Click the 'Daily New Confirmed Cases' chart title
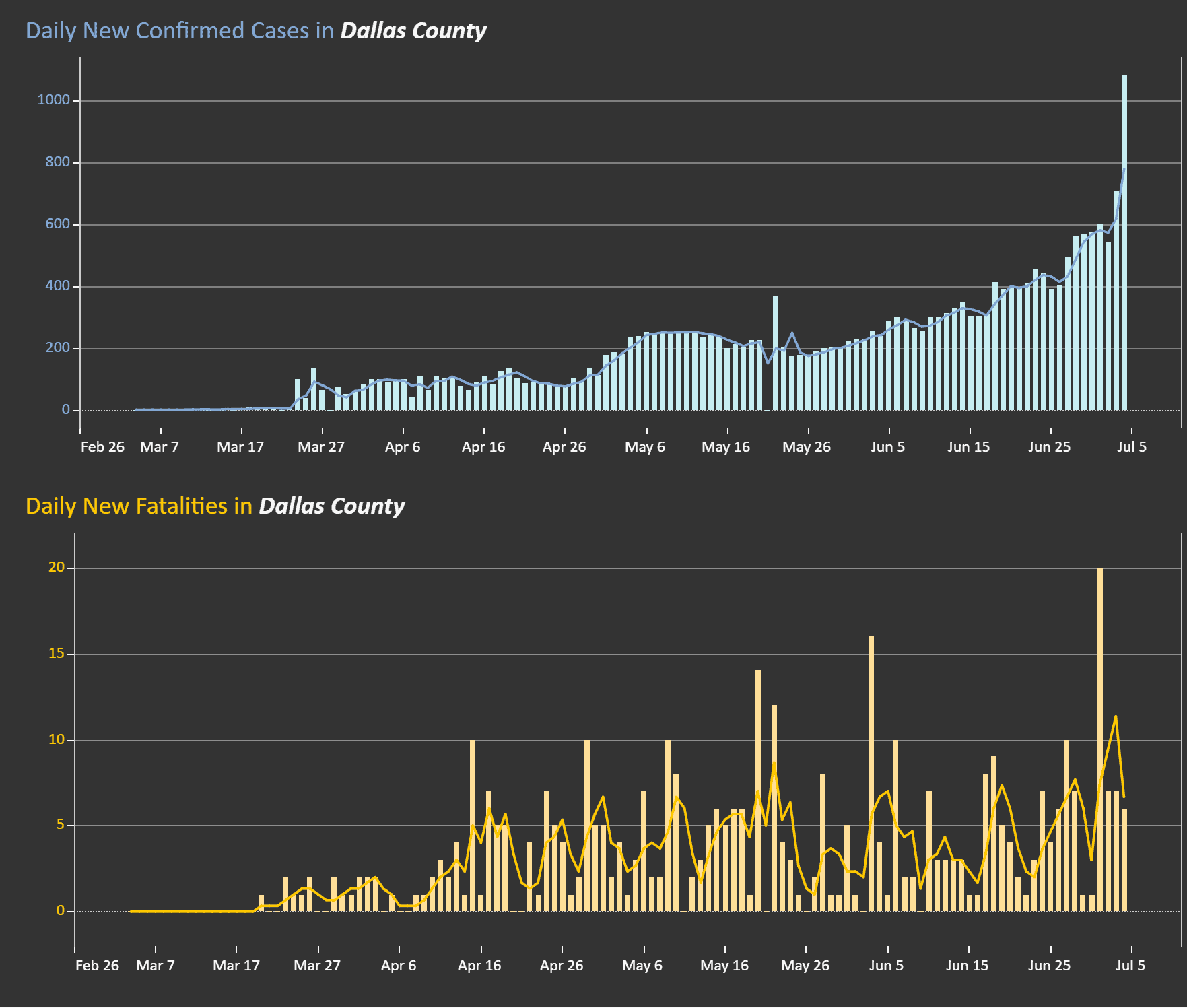This screenshot has height=1008, width=1187. coord(256,31)
